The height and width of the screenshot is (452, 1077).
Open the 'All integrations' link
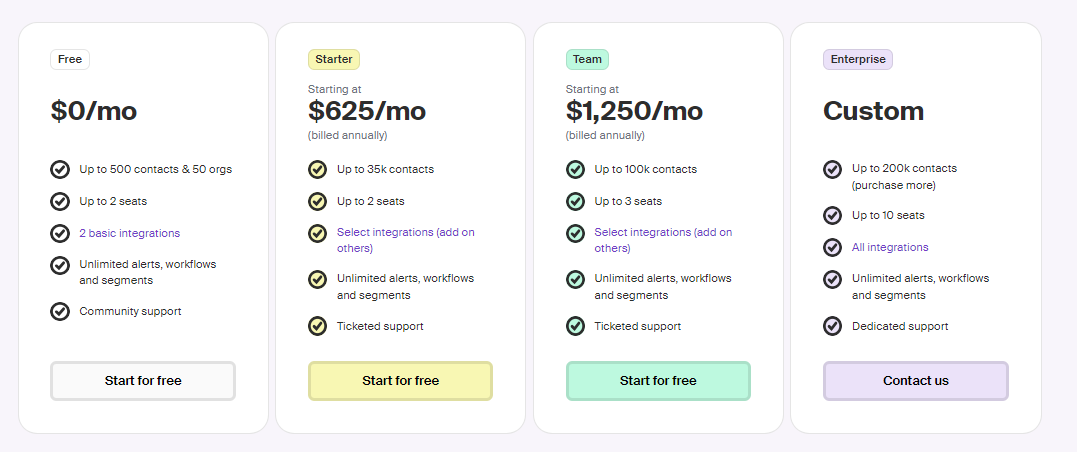pyautogui.click(x=890, y=247)
